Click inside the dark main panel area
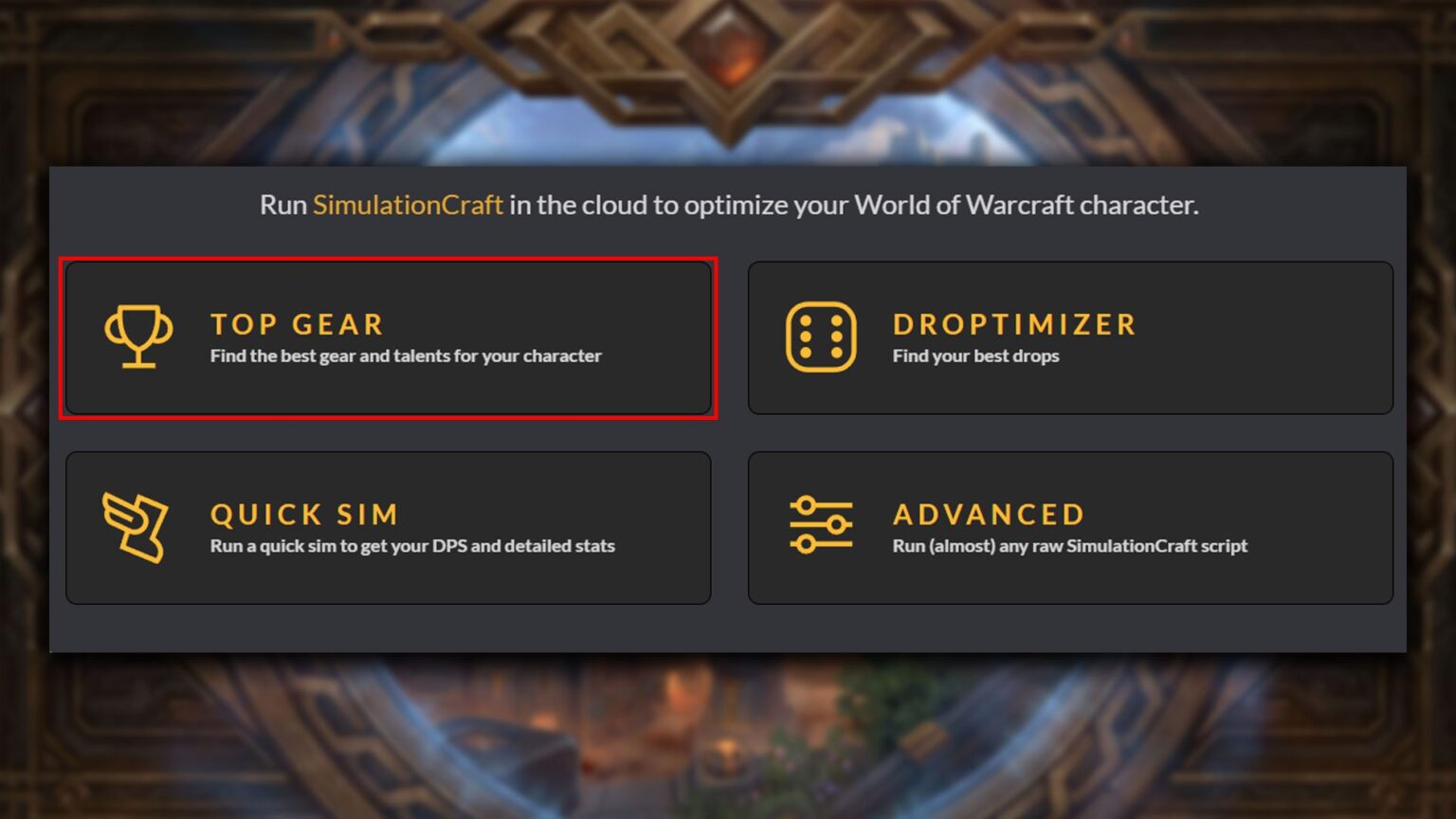 pyautogui.click(x=728, y=626)
